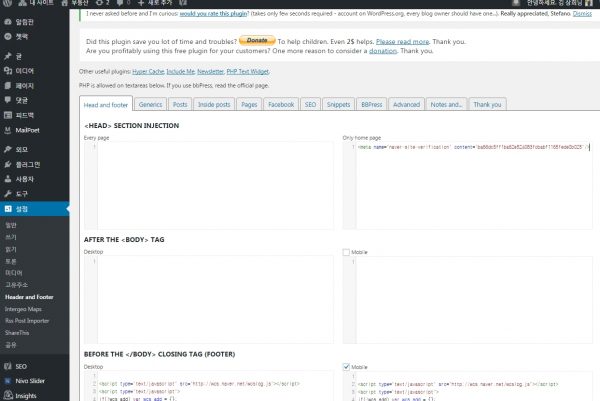Switch to the Facebook tab
Image resolution: width=600 pixels, height=401 pixels.
point(281,104)
